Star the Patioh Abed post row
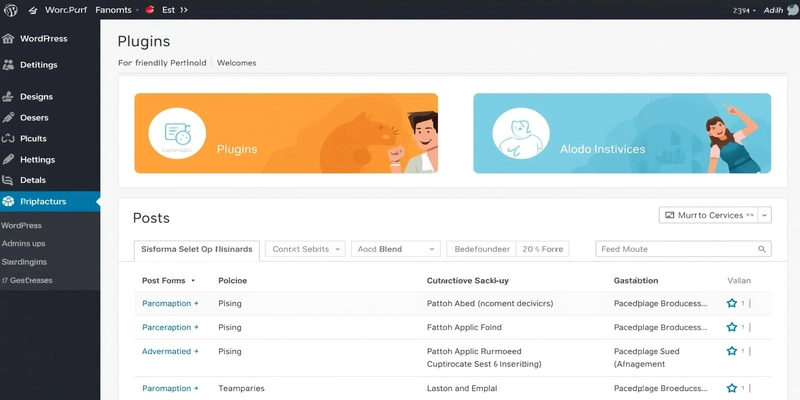 click(x=732, y=303)
